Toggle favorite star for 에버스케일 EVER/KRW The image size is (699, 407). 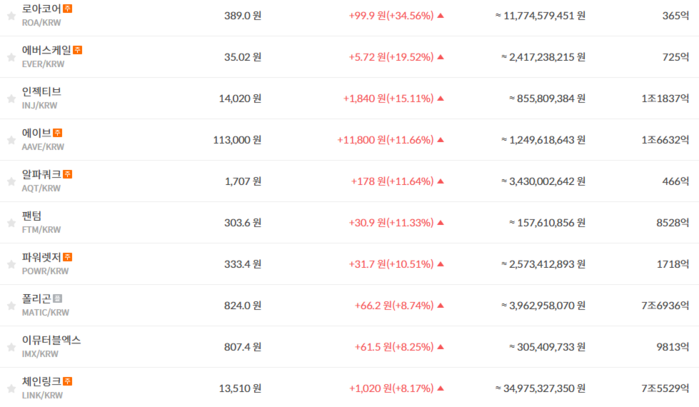tap(11, 58)
